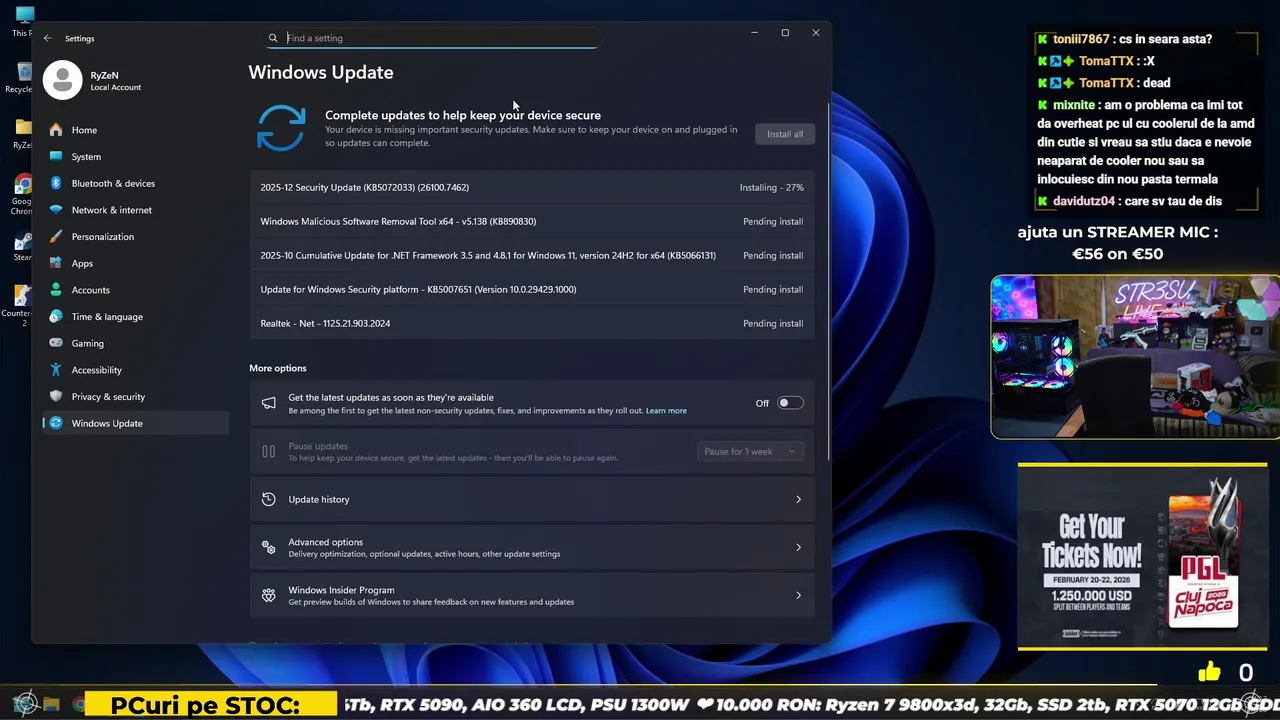Open the Pause for 1 week dropdown

click(750, 451)
